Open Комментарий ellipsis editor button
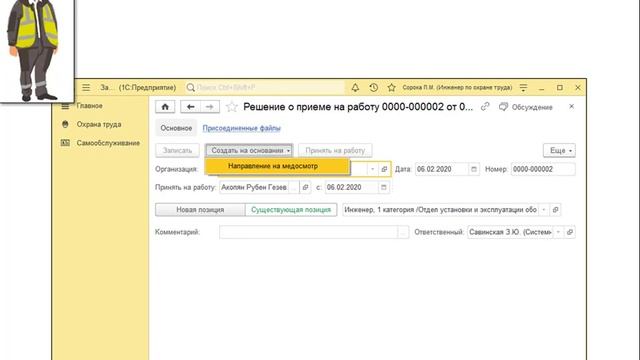The width and height of the screenshot is (640, 360). point(403,232)
